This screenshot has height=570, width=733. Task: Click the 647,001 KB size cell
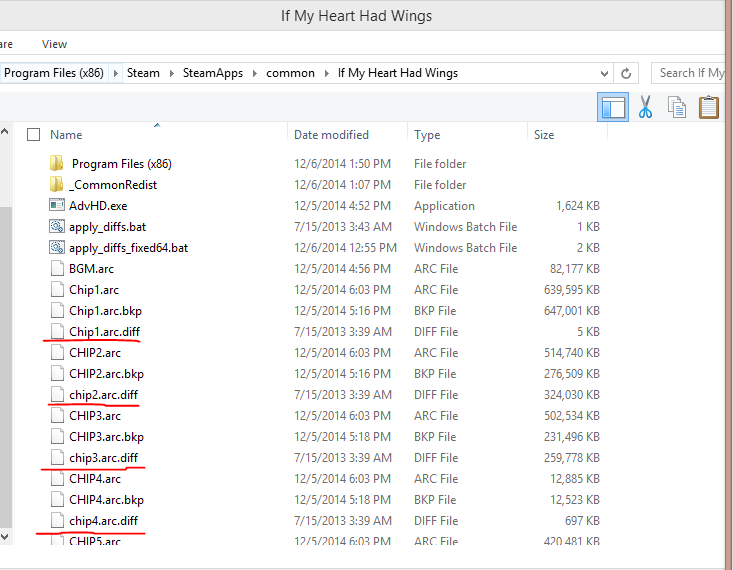[571, 310]
